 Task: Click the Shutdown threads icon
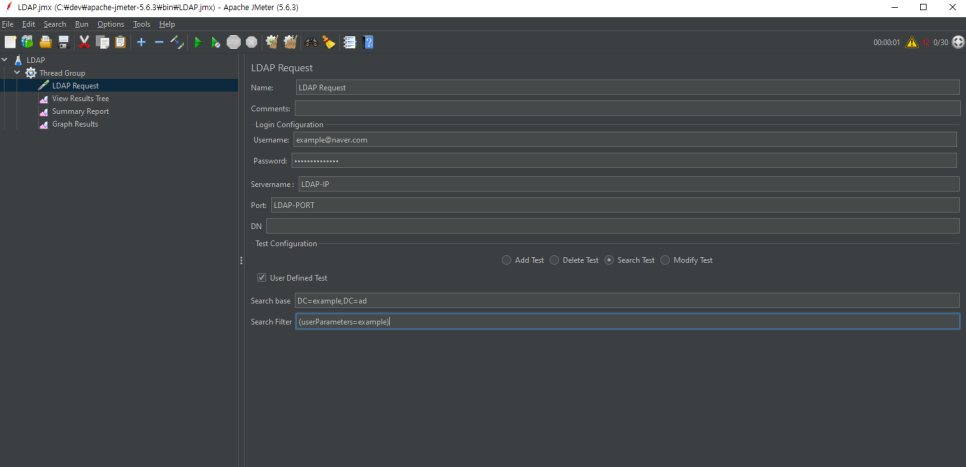tap(251, 42)
